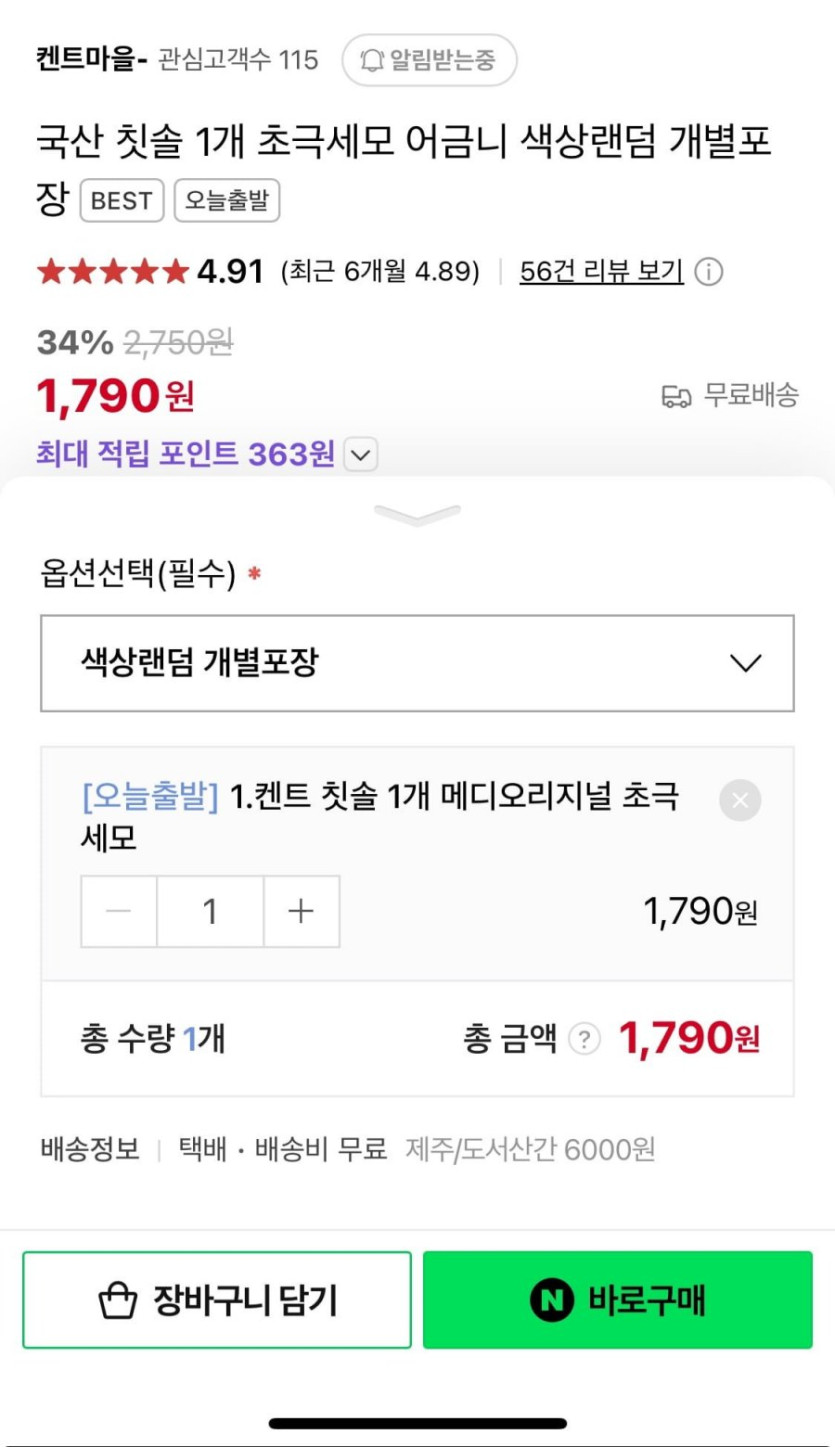Open the 켄트마을 store page
Image resolution: width=835 pixels, height=1447 pixels.
tap(91, 60)
